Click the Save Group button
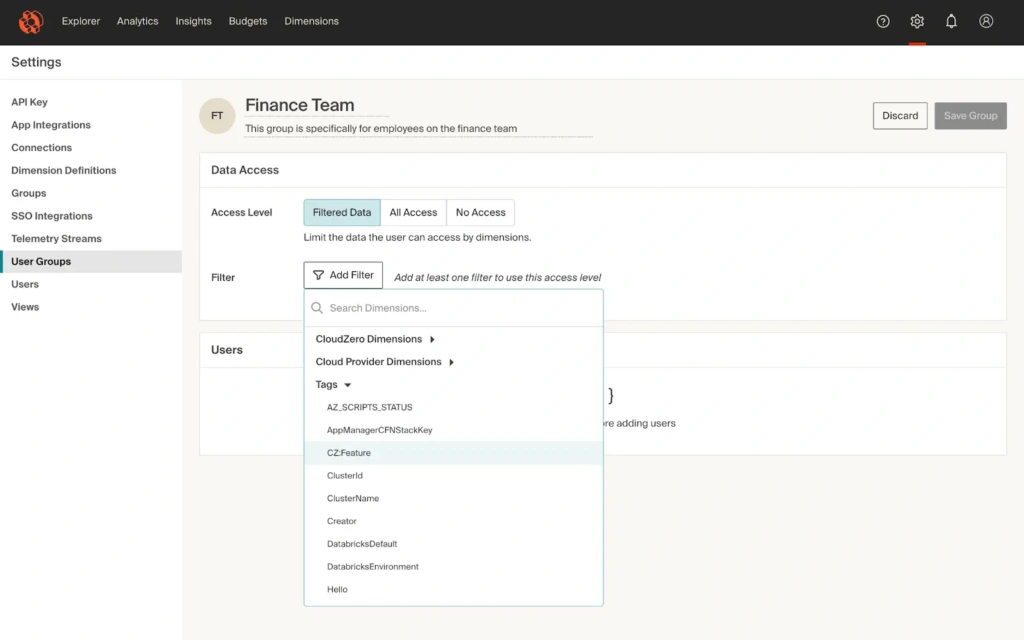This screenshot has width=1024, height=640. [970, 116]
